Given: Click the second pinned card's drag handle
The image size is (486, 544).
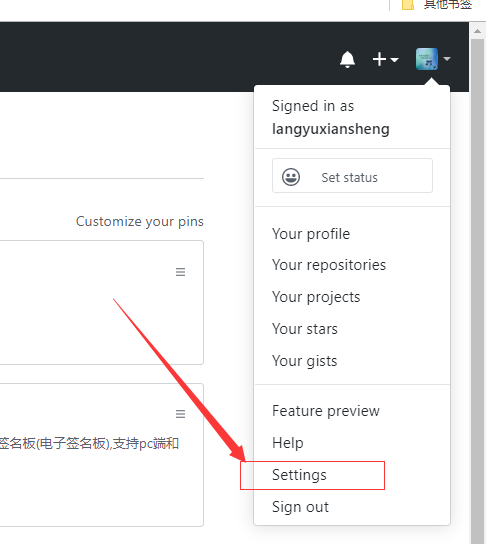Looking at the screenshot, I should [180, 414].
